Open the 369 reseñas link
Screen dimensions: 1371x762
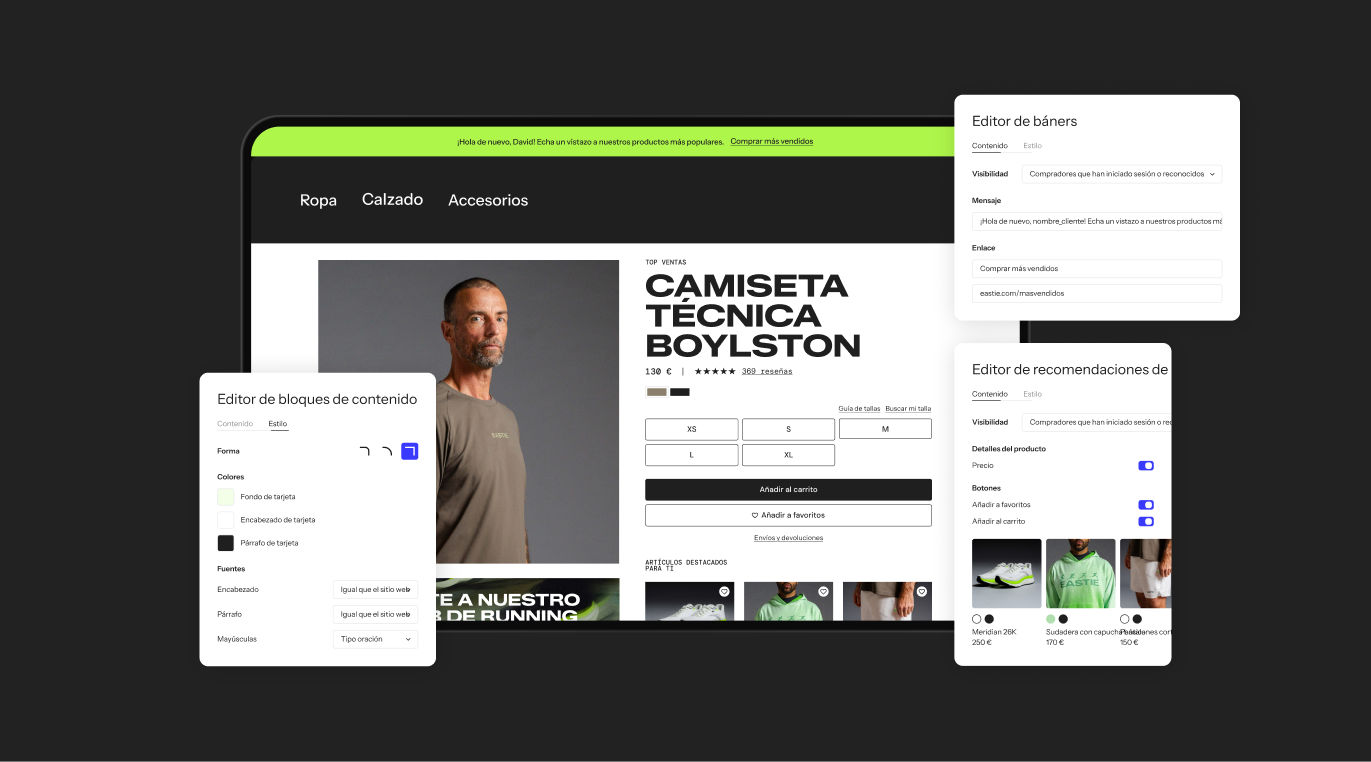(767, 371)
